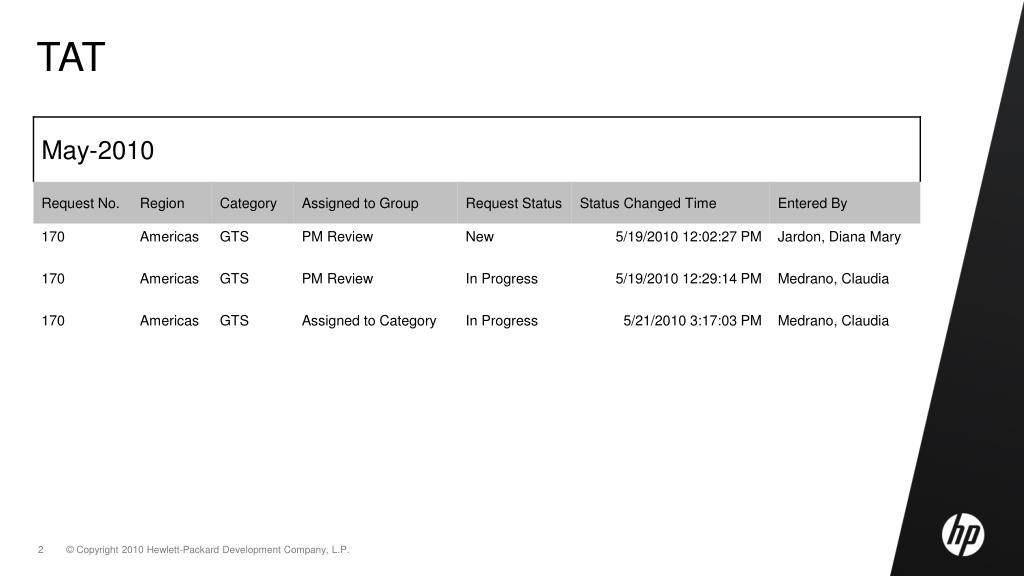Select Medrano, Claudia in the last row
The width and height of the screenshot is (1024, 576).
pos(833,321)
